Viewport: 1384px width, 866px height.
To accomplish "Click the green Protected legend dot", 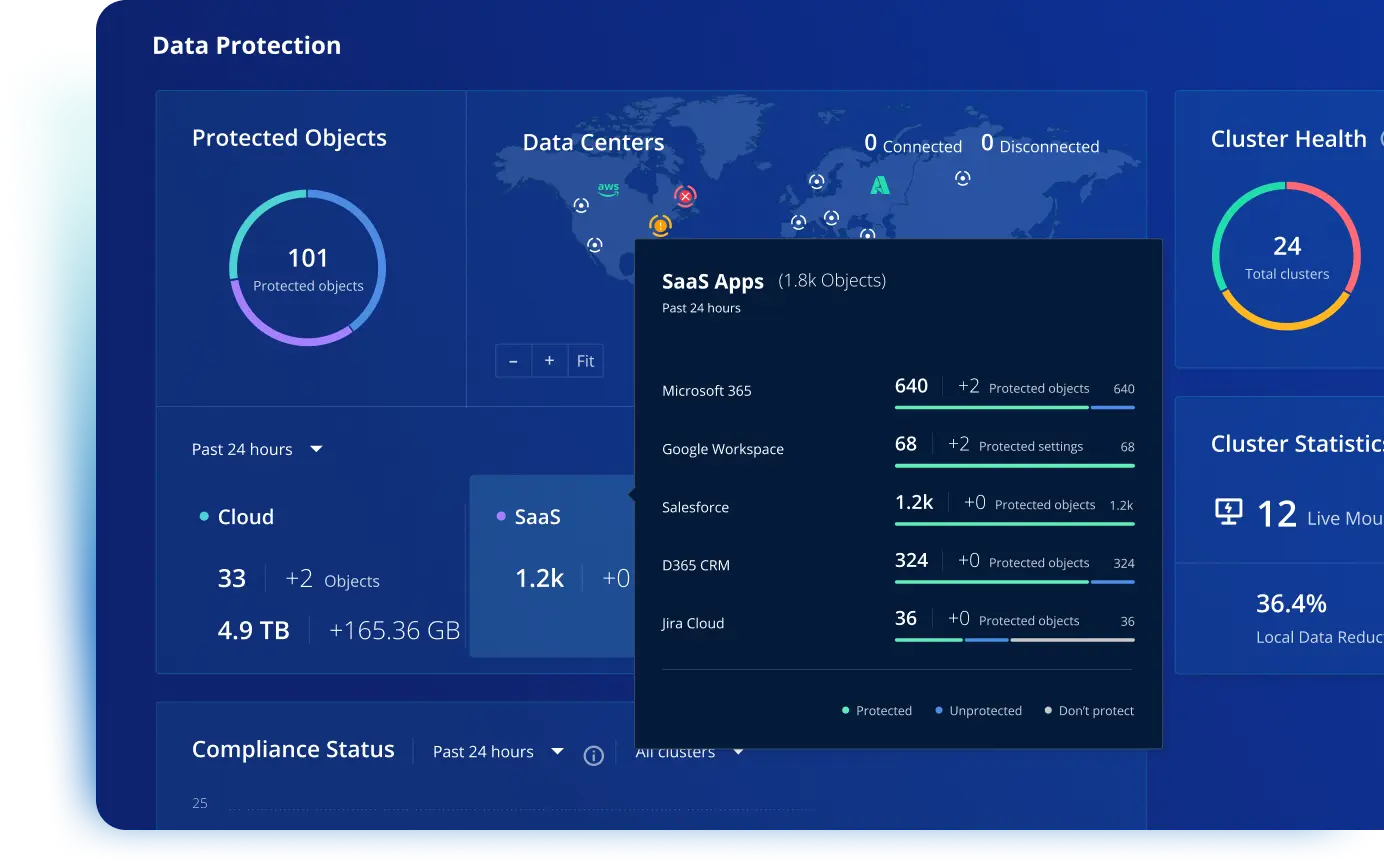I will click(x=846, y=710).
